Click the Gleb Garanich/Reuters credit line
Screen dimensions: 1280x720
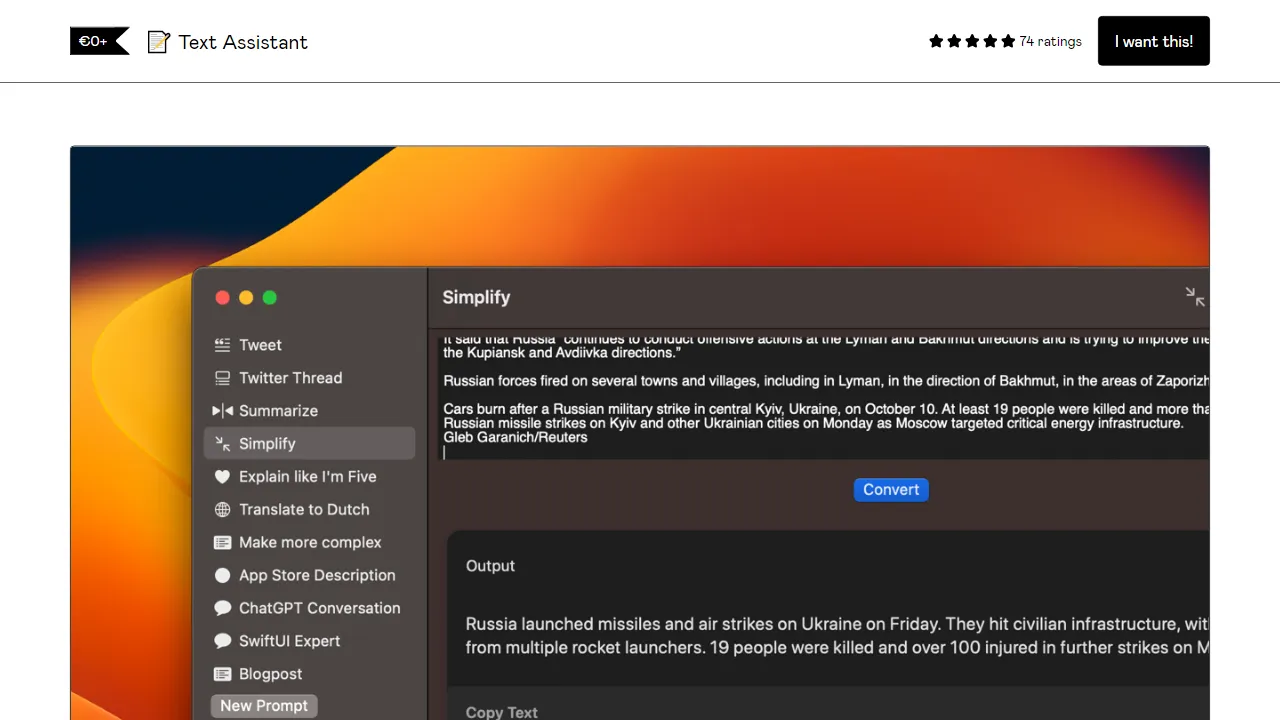(x=516, y=437)
